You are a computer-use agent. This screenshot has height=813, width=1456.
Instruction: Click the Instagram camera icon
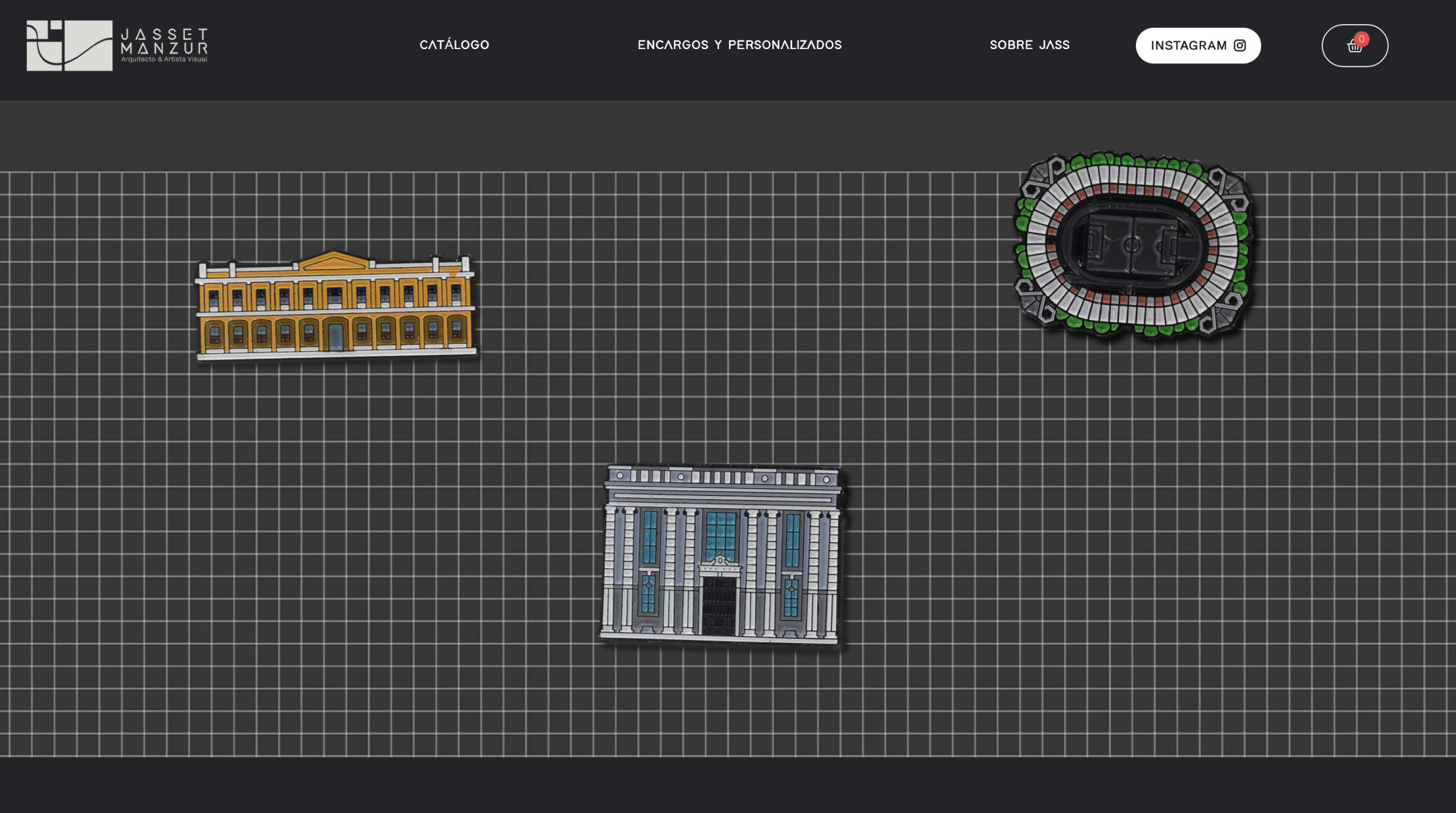1240,46
